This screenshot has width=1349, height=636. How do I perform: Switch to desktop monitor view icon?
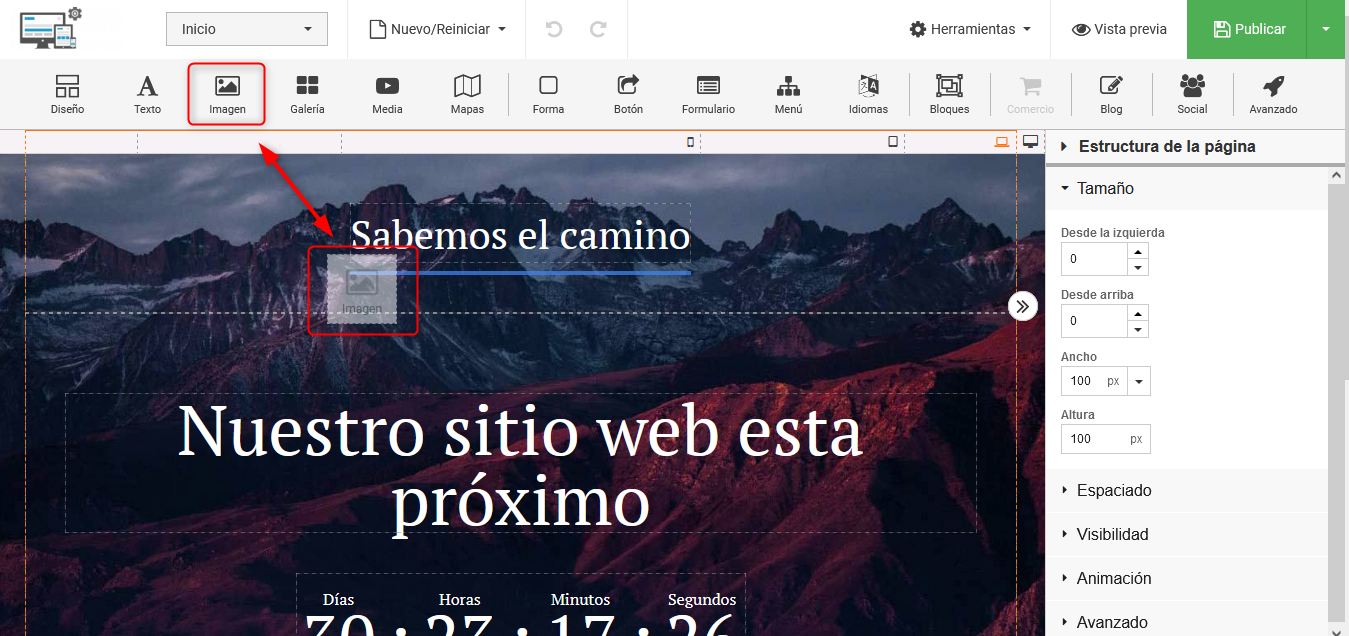click(1031, 142)
